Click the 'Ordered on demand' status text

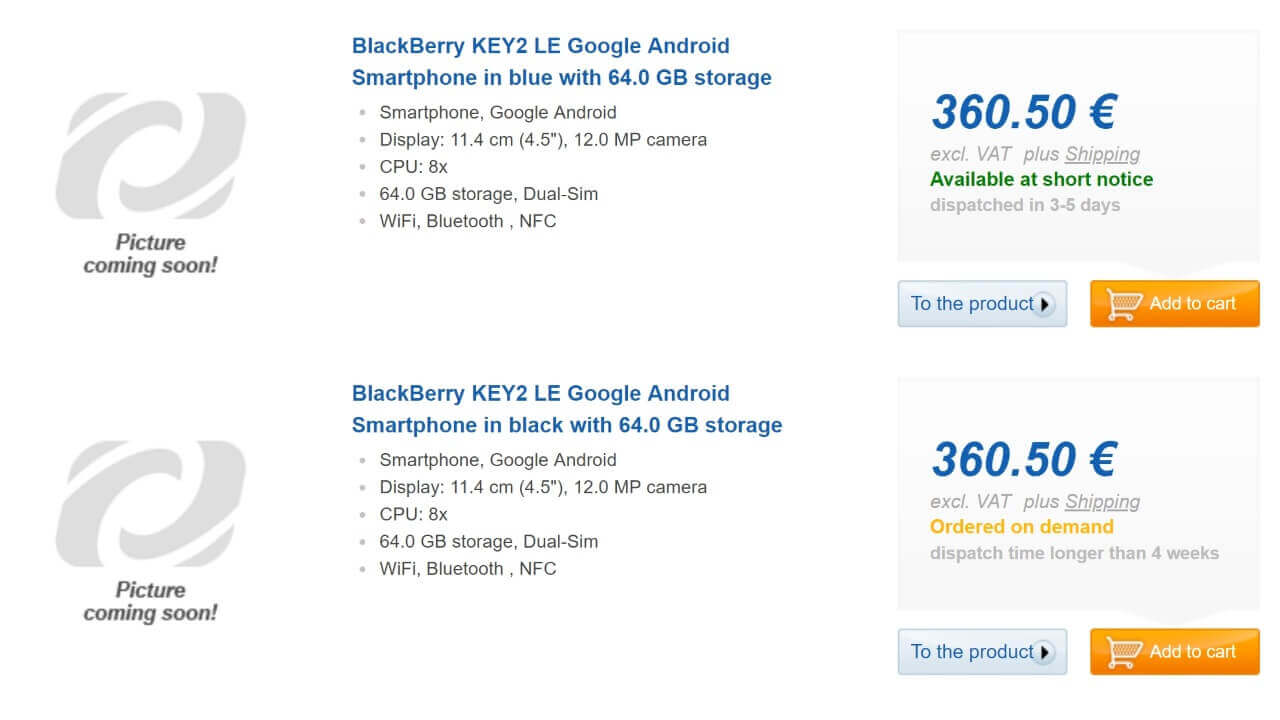pyautogui.click(x=1021, y=527)
